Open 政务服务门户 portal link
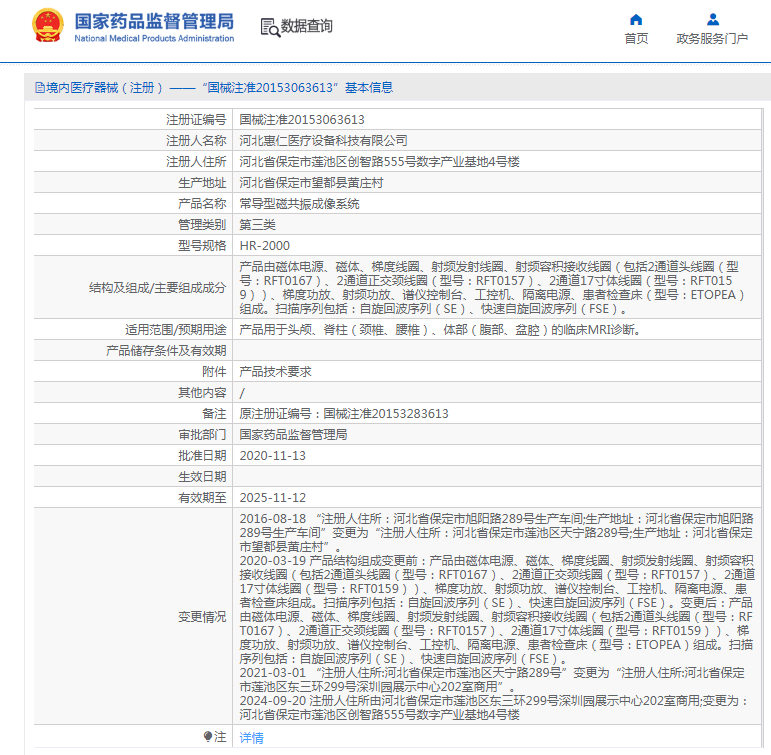This screenshot has height=755, width=771. click(712, 38)
